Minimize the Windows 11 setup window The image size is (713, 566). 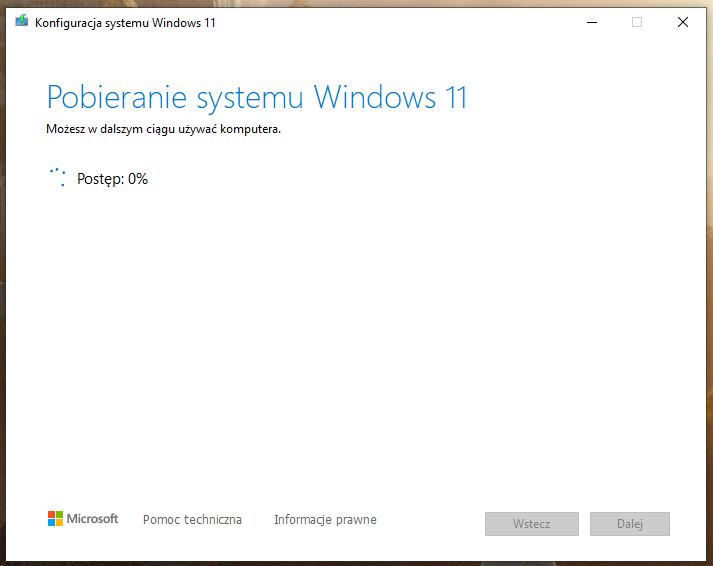(x=591, y=22)
